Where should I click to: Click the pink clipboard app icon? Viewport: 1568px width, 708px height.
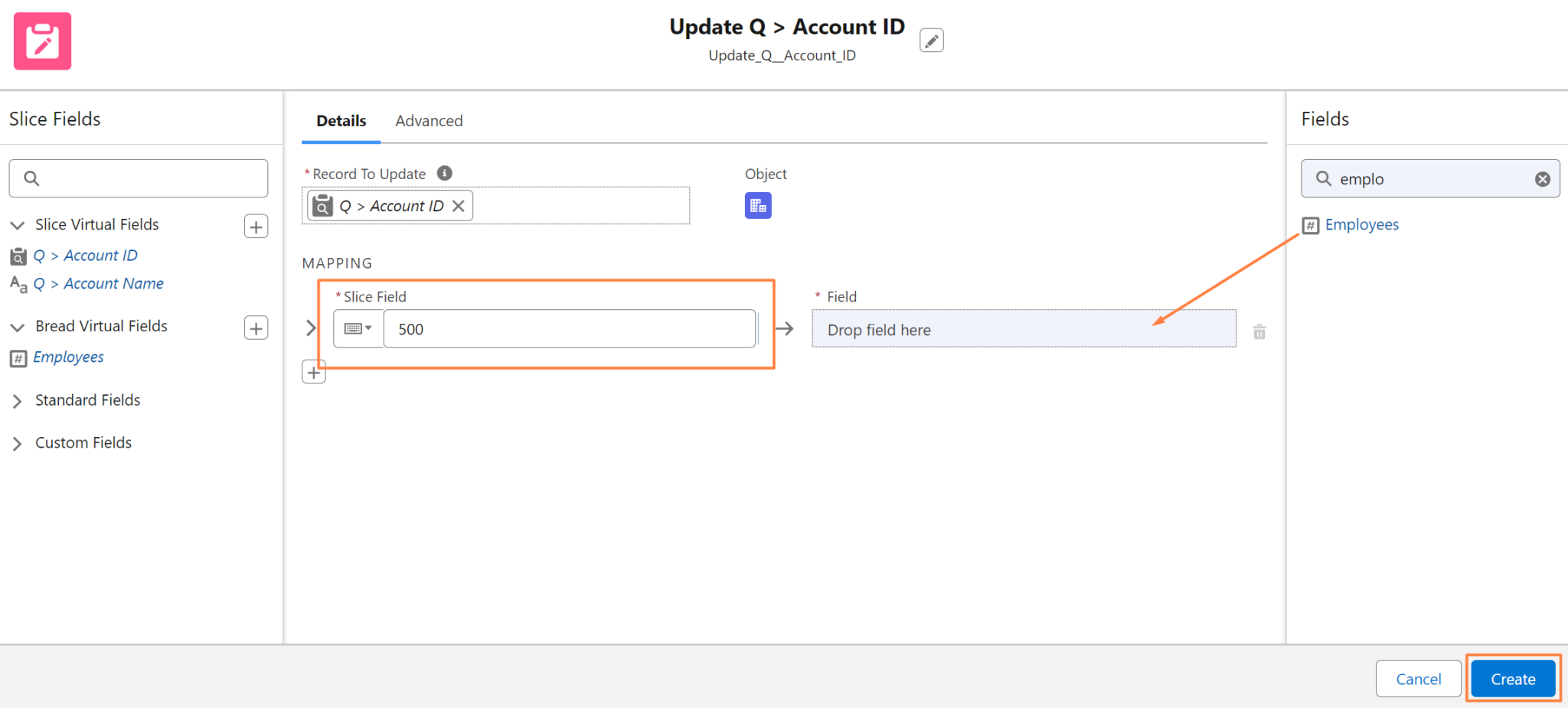pyautogui.click(x=42, y=41)
